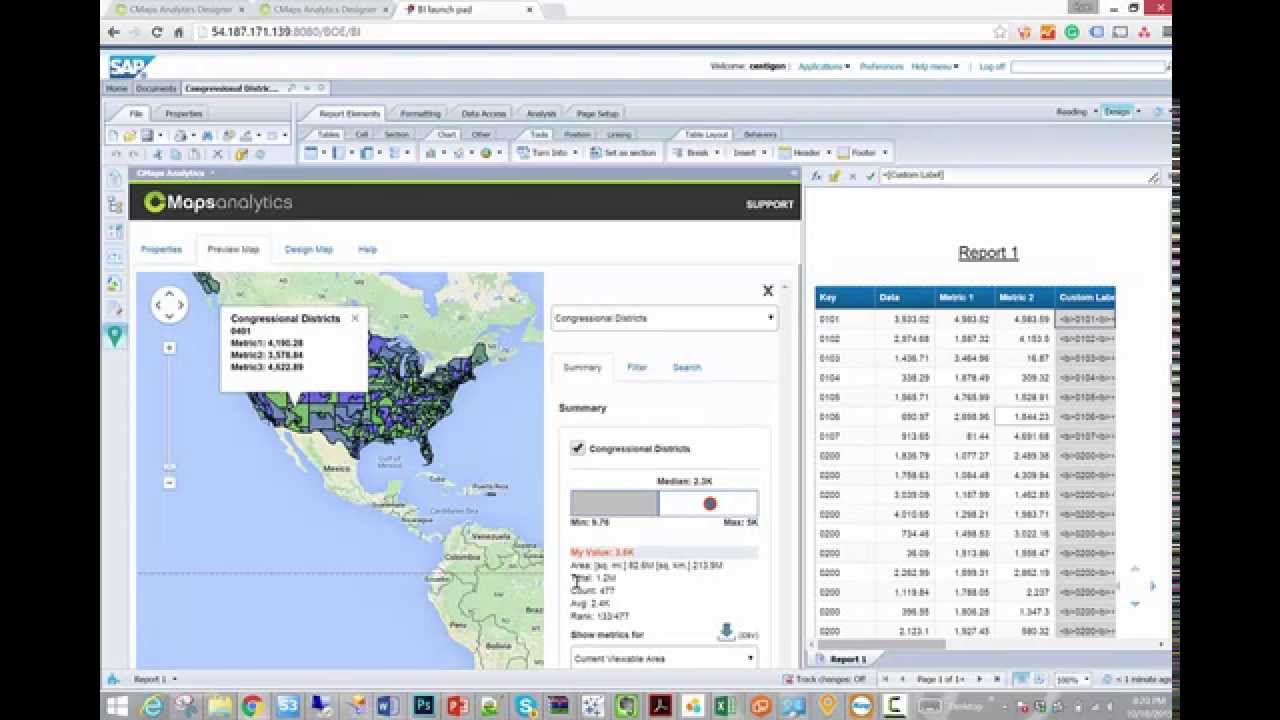This screenshot has width=1280, height=720.
Task: Open the Data Access ribbon tab
Action: (x=484, y=114)
